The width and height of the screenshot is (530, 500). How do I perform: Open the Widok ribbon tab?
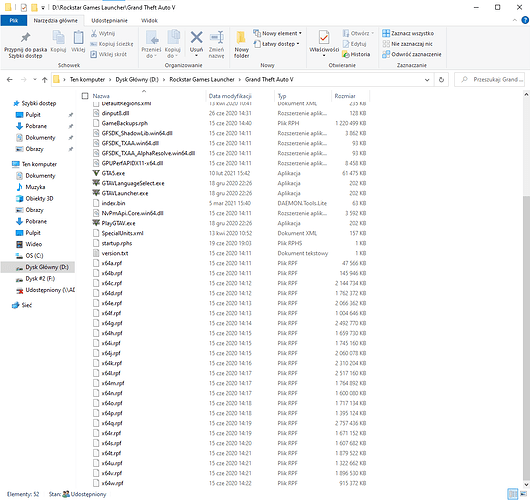[x=149, y=21]
